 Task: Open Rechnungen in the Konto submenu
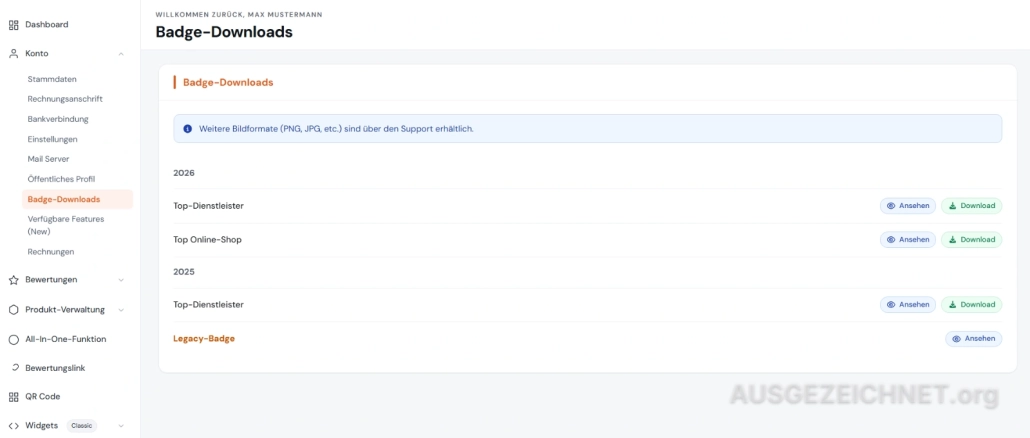(x=51, y=252)
